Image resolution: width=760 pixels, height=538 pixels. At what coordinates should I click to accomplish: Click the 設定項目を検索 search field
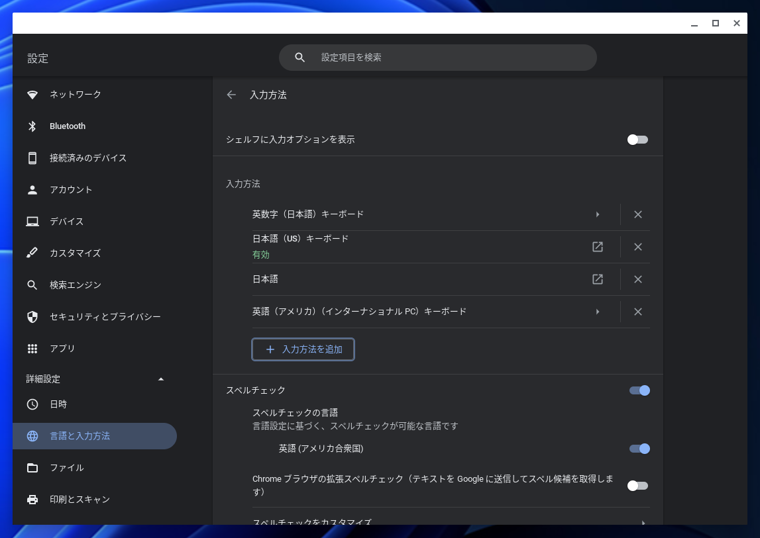click(x=438, y=57)
